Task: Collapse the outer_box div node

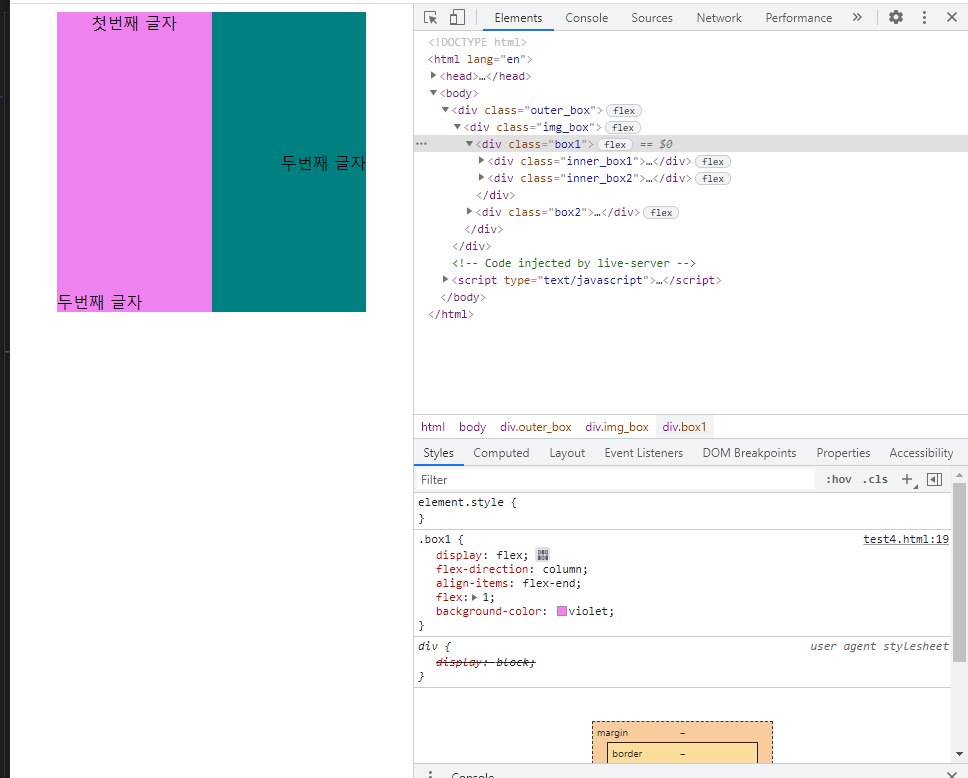Action: [445, 109]
